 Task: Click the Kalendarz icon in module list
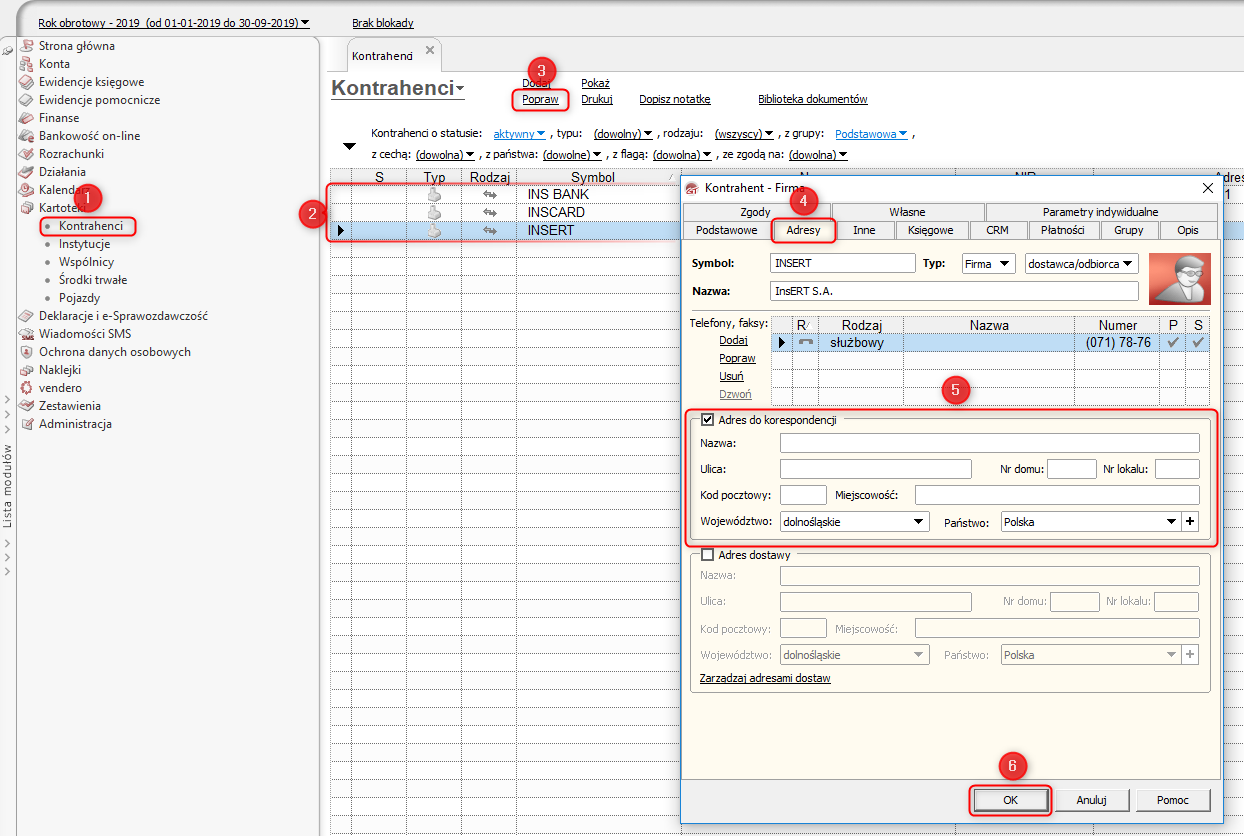coord(27,190)
